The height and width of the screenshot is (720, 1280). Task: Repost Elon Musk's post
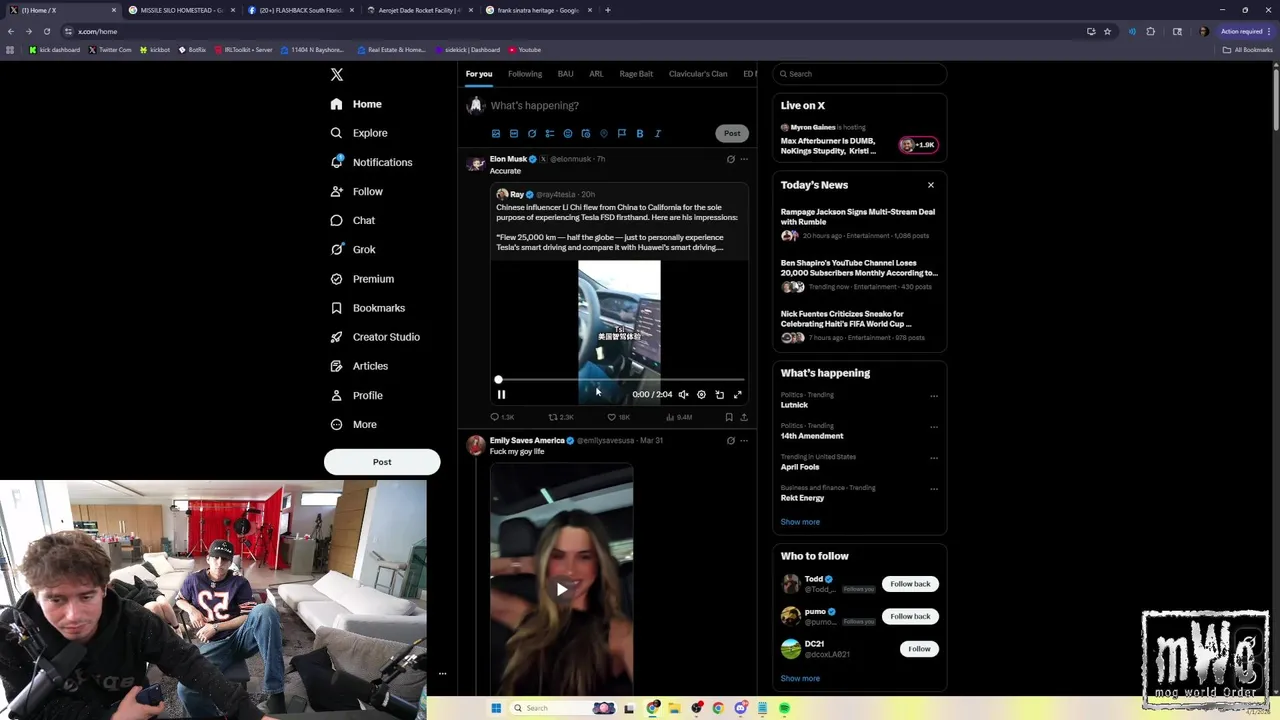coord(560,417)
